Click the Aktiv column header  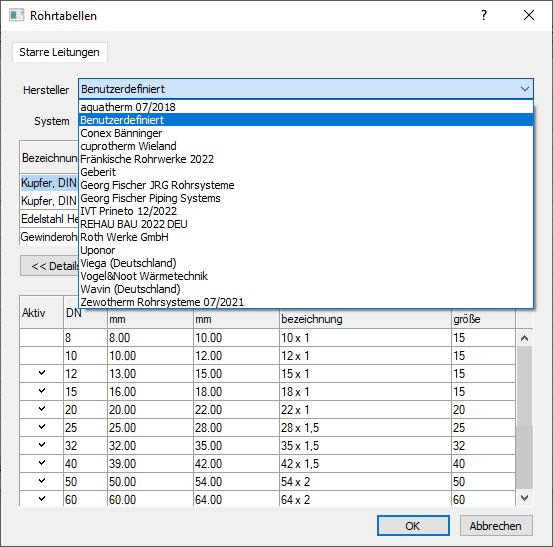point(42,312)
